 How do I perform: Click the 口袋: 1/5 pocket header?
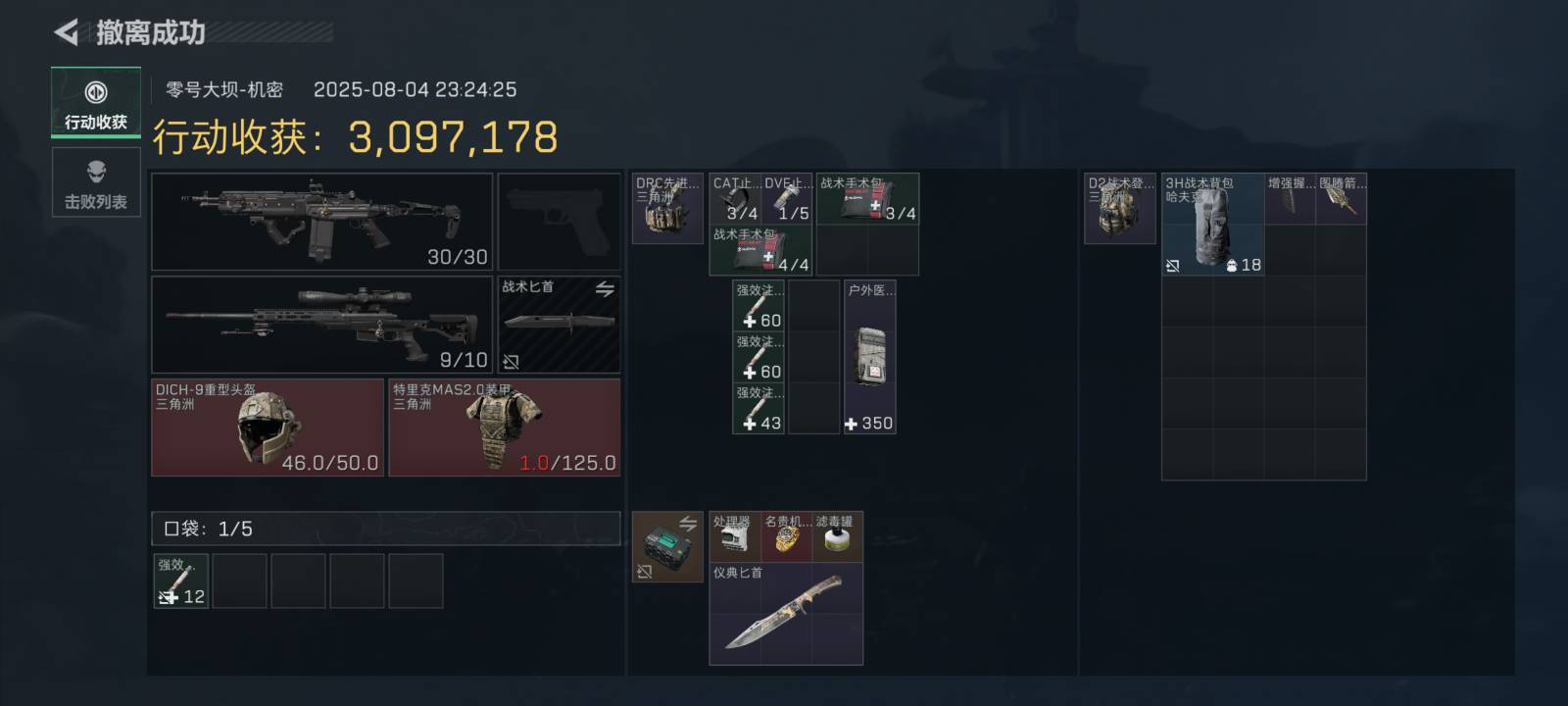coord(386,529)
